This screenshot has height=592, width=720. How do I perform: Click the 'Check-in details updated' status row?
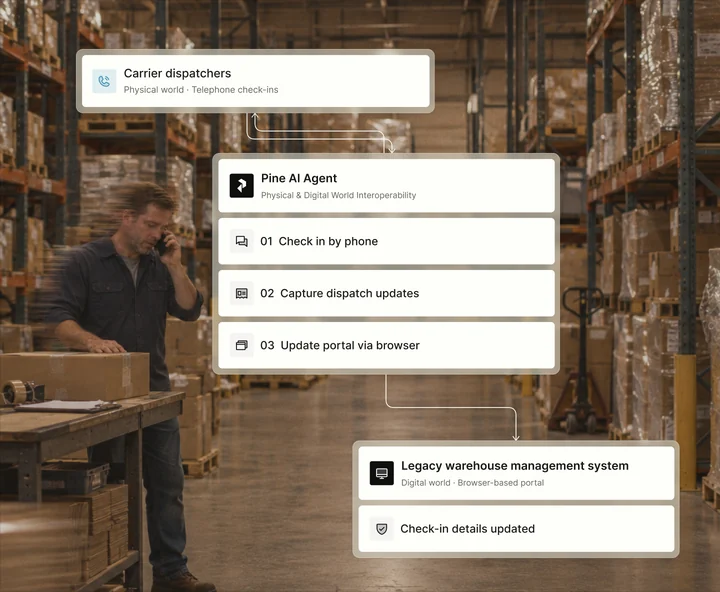pyautogui.click(x=516, y=529)
